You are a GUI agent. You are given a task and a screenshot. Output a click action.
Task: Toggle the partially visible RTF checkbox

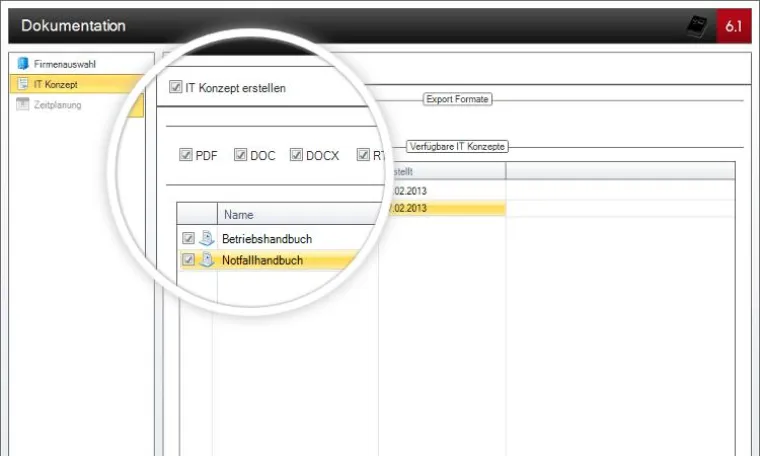[363, 155]
